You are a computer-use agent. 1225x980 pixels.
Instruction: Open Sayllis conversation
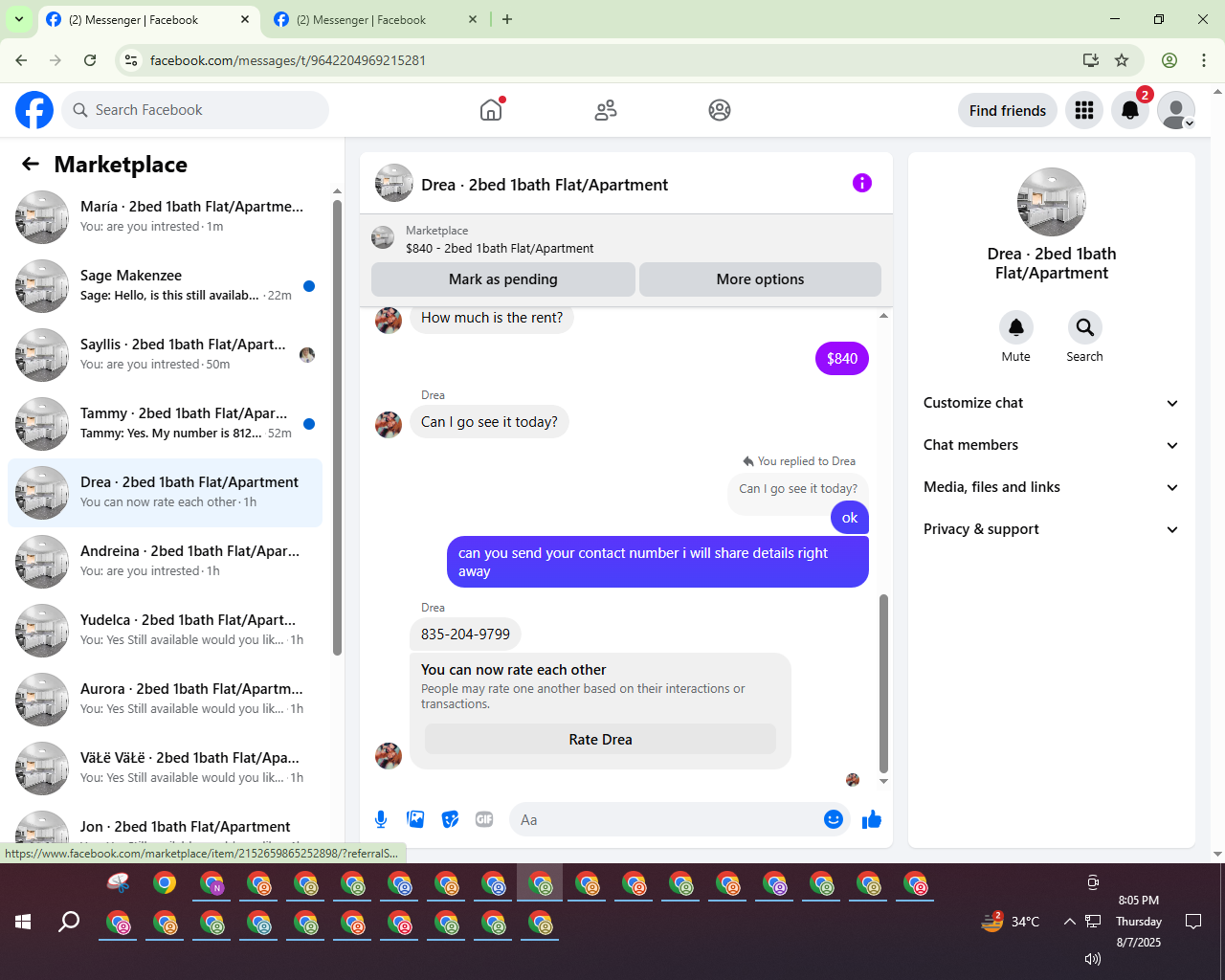pyautogui.click(x=166, y=355)
